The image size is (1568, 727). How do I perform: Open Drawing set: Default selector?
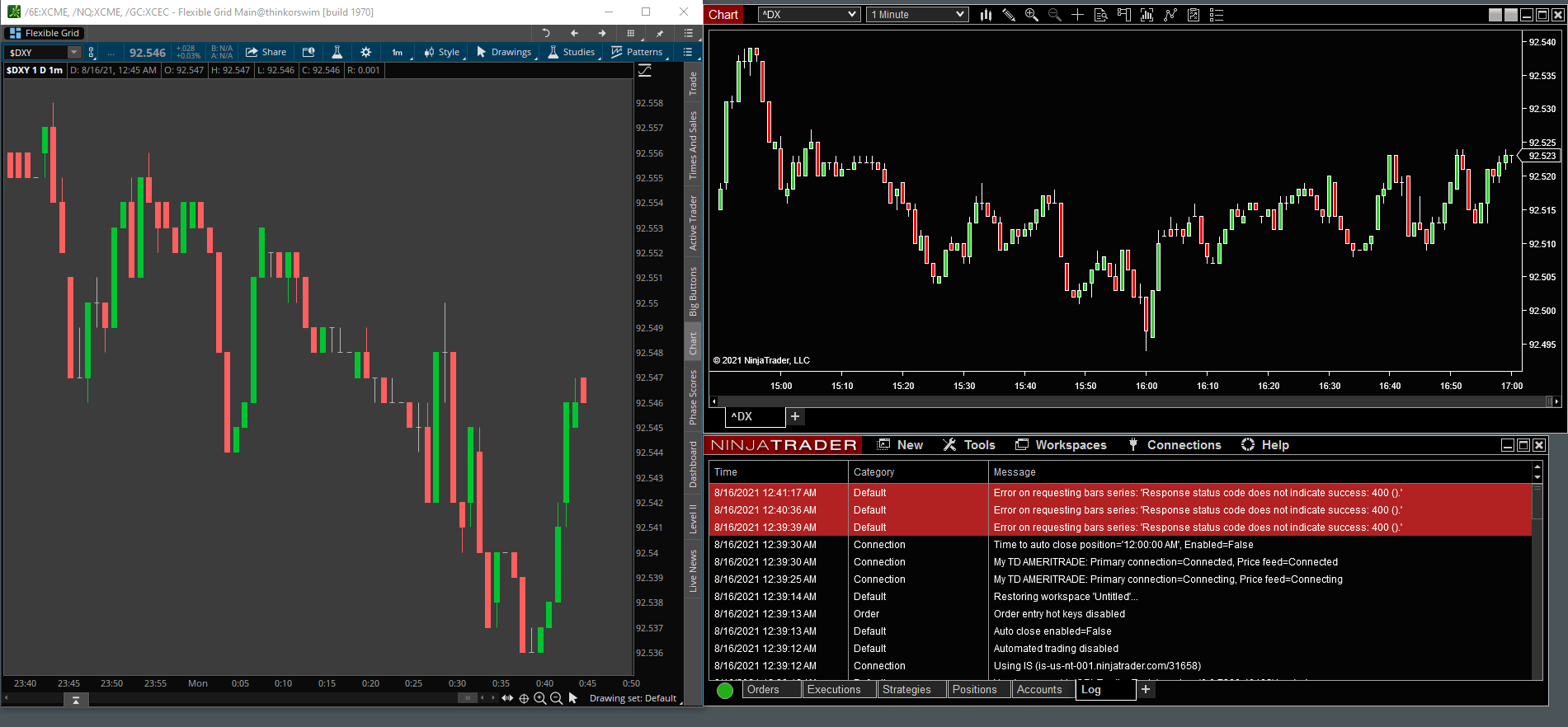633,698
